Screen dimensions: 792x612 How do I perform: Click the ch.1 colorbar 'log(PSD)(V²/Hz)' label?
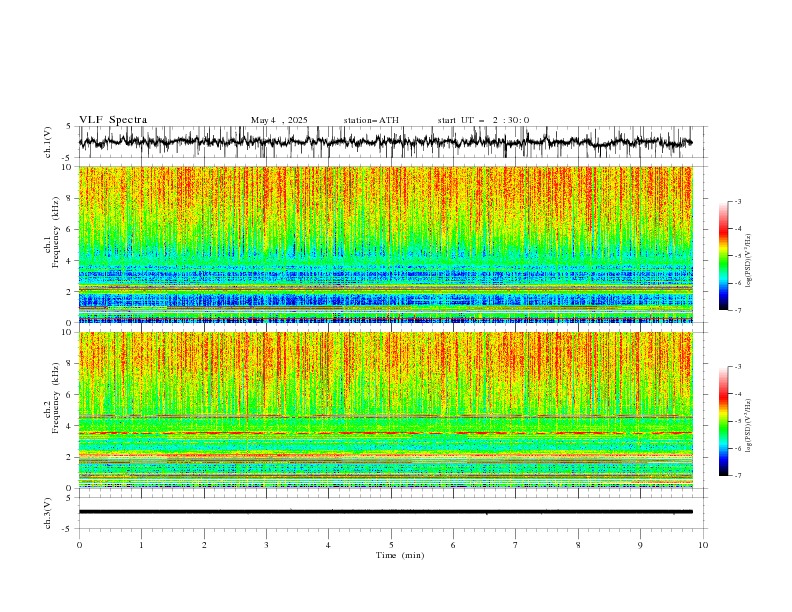coord(748,261)
